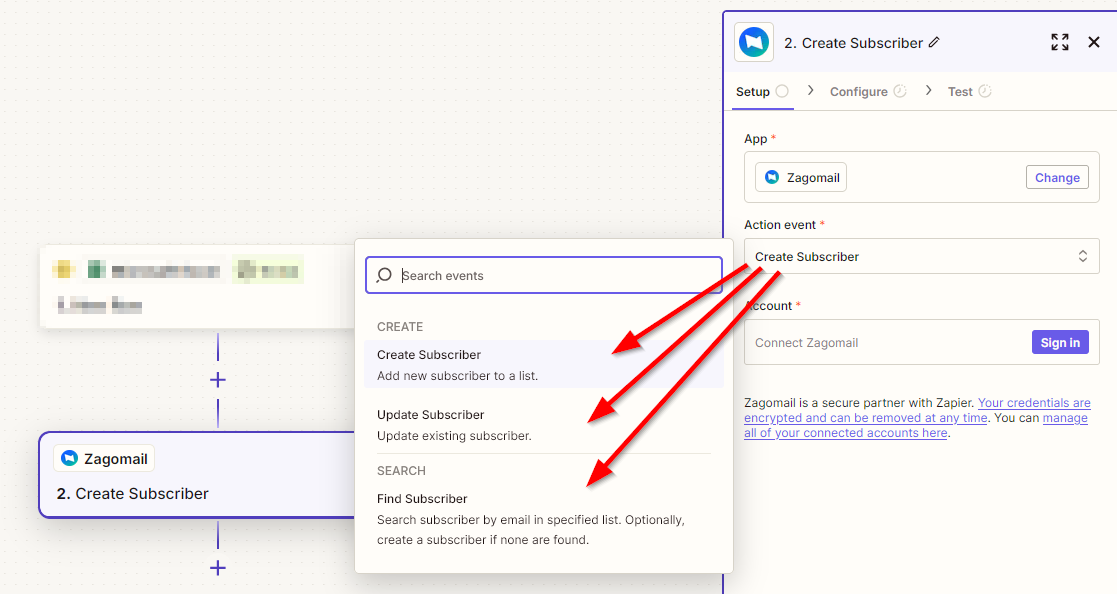
Task: Click the status circle beside Setup
Action: (x=782, y=91)
